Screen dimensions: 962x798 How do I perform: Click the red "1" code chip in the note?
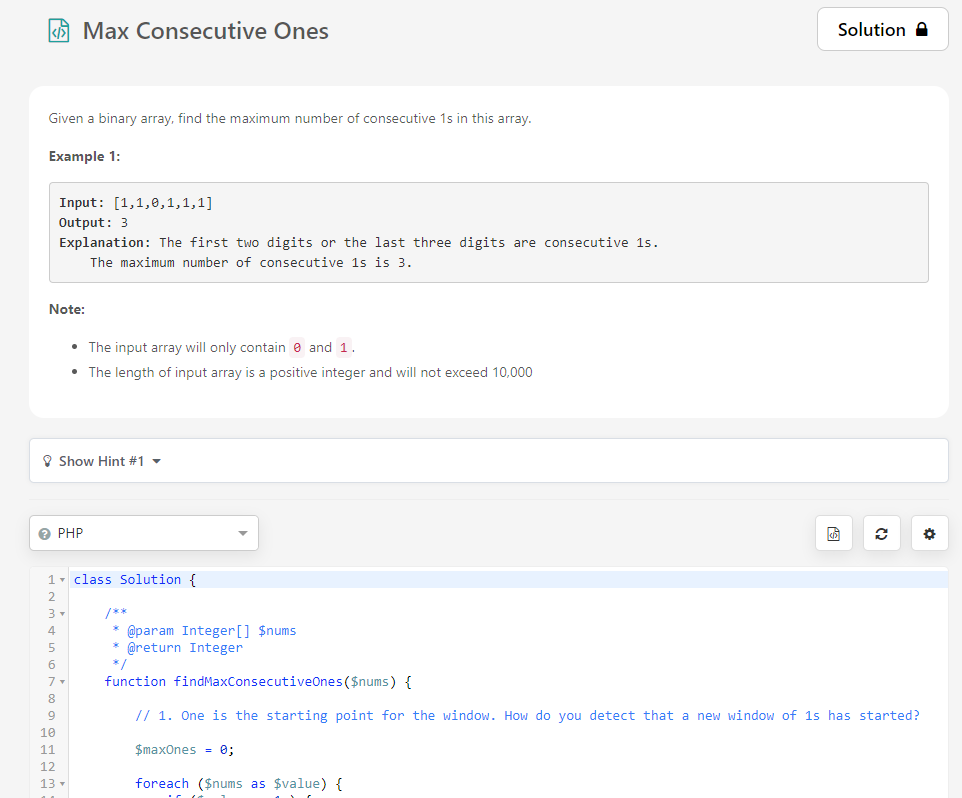click(x=344, y=348)
